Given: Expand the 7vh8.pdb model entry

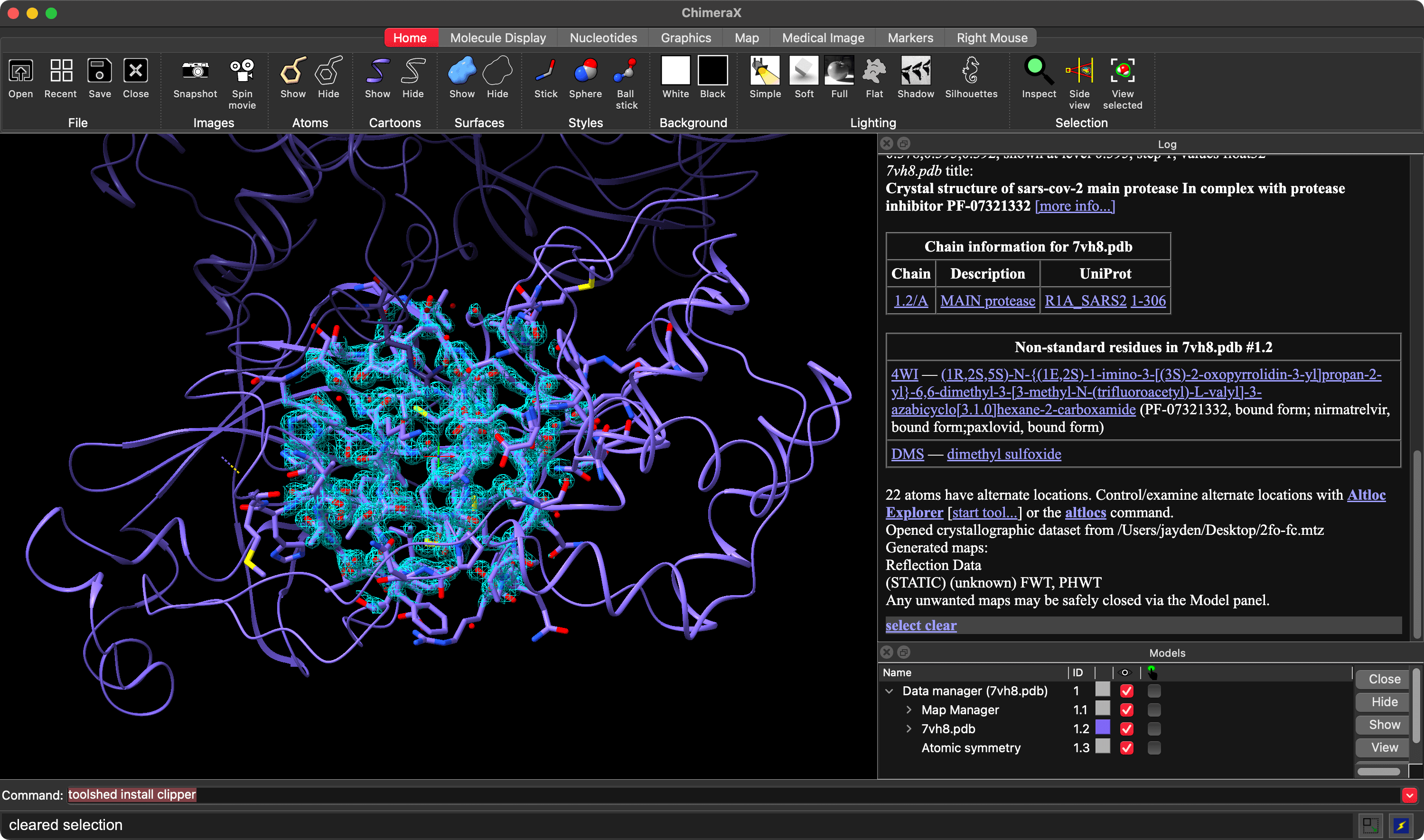Looking at the screenshot, I should tap(909, 728).
